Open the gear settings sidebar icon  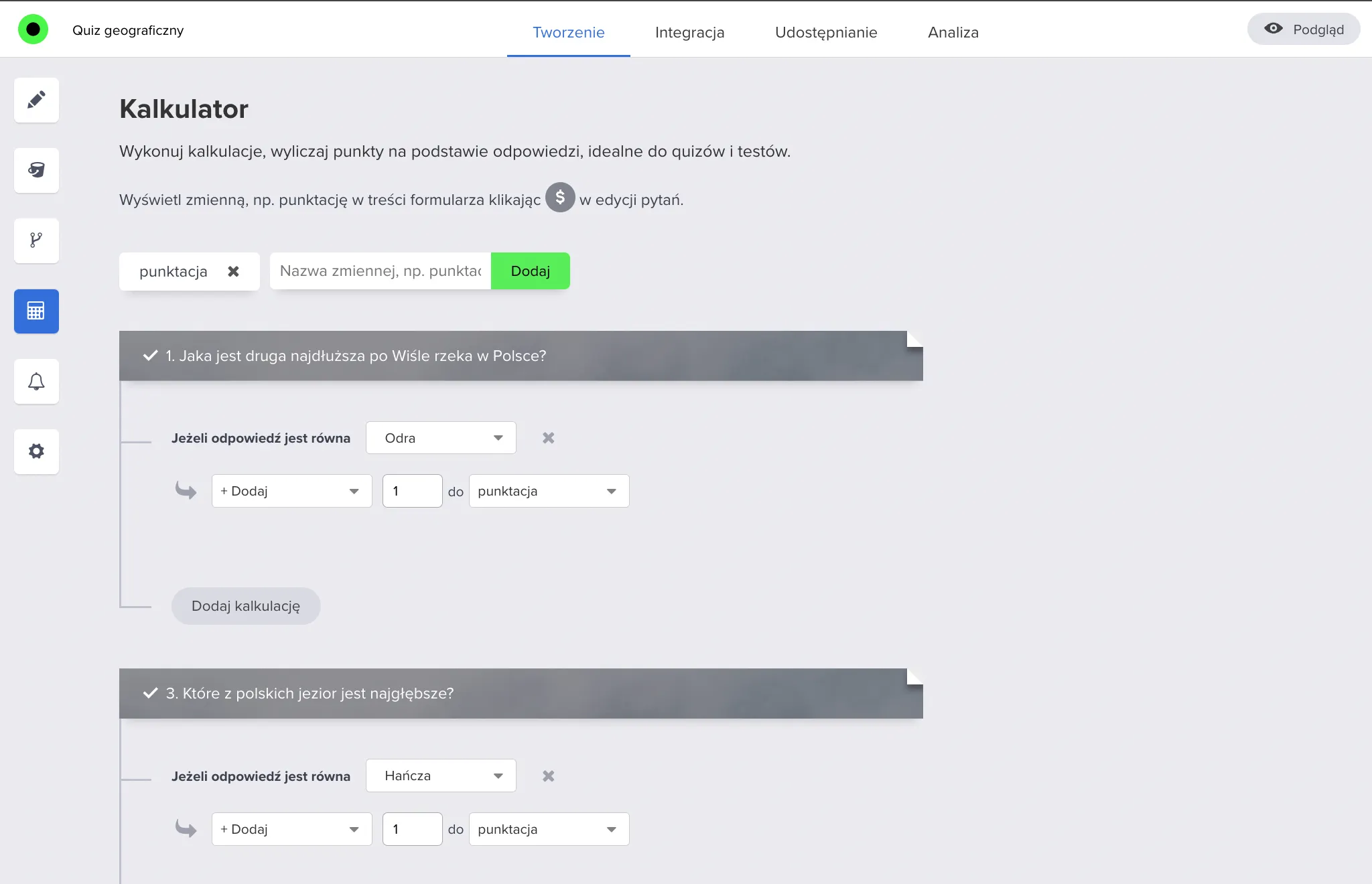(36, 451)
